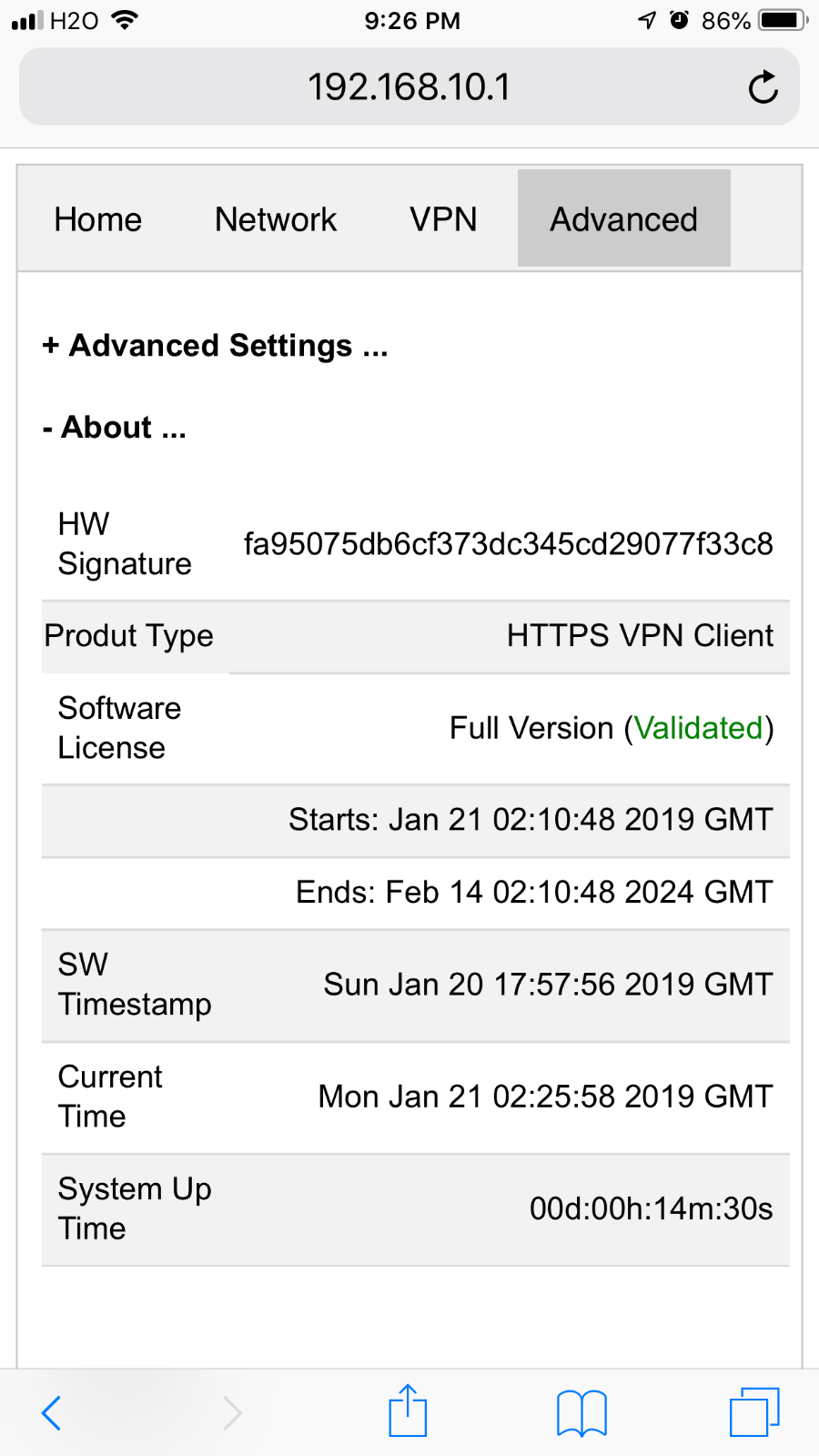Switch to the Home tab
This screenshot has height=1456, width=819.
pos(98,219)
